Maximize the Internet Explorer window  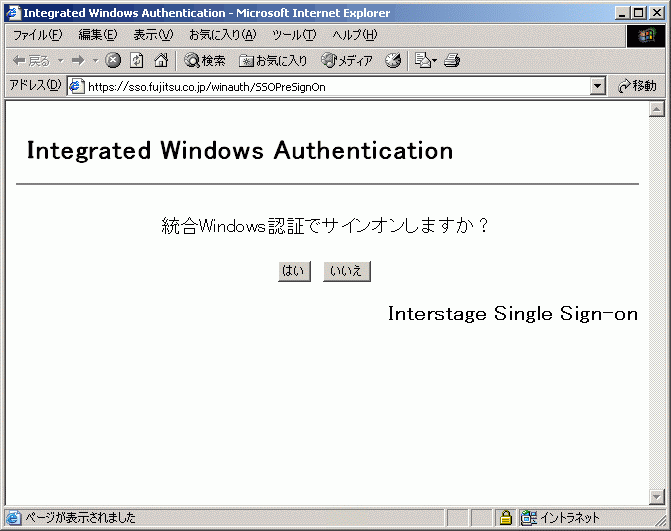(x=638, y=13)
